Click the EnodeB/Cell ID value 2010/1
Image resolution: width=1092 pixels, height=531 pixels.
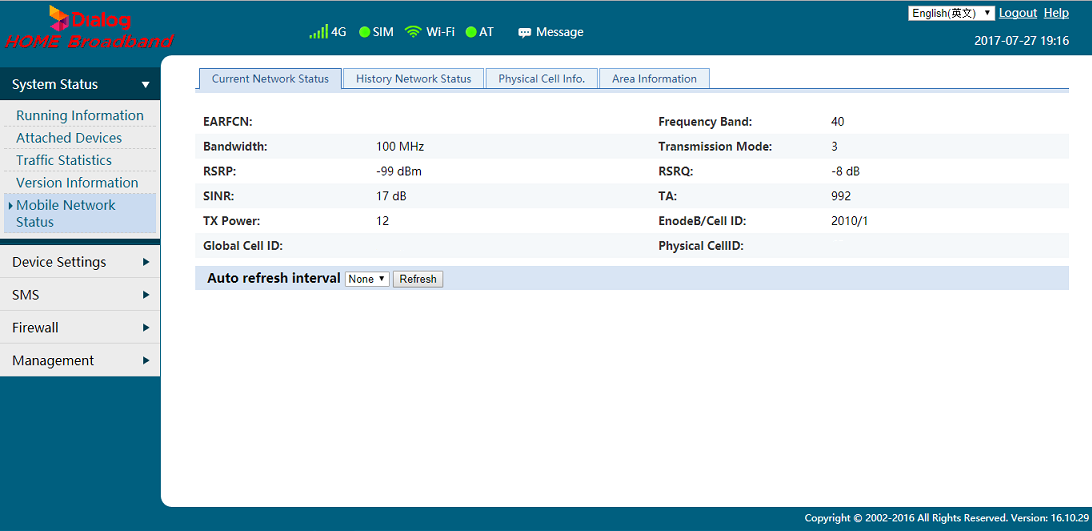coord(850,221)
